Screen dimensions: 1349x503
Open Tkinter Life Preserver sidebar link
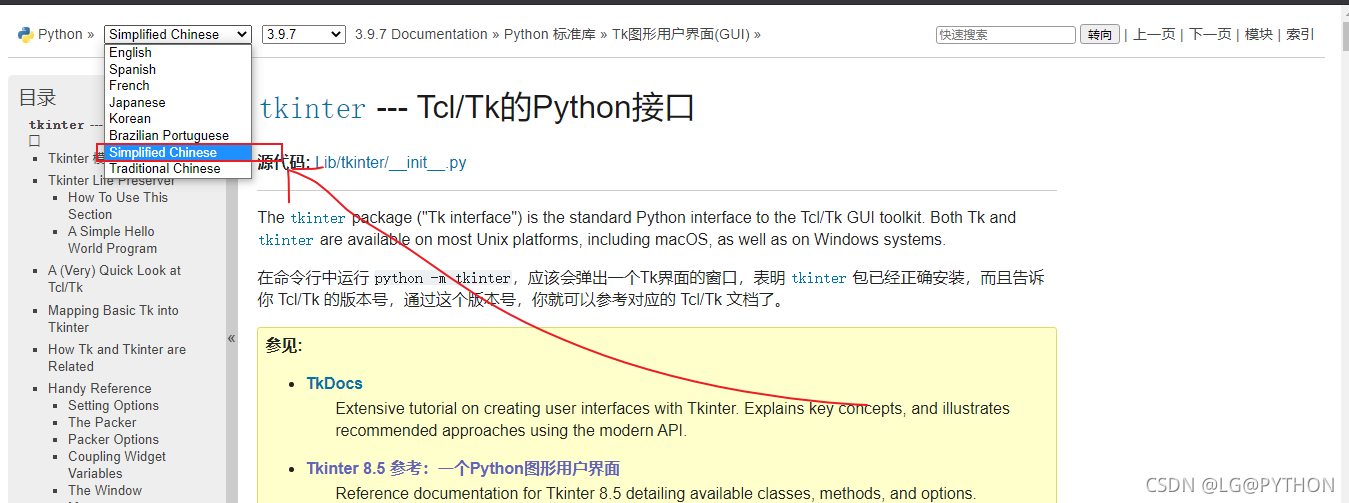(x=112, y=180)
